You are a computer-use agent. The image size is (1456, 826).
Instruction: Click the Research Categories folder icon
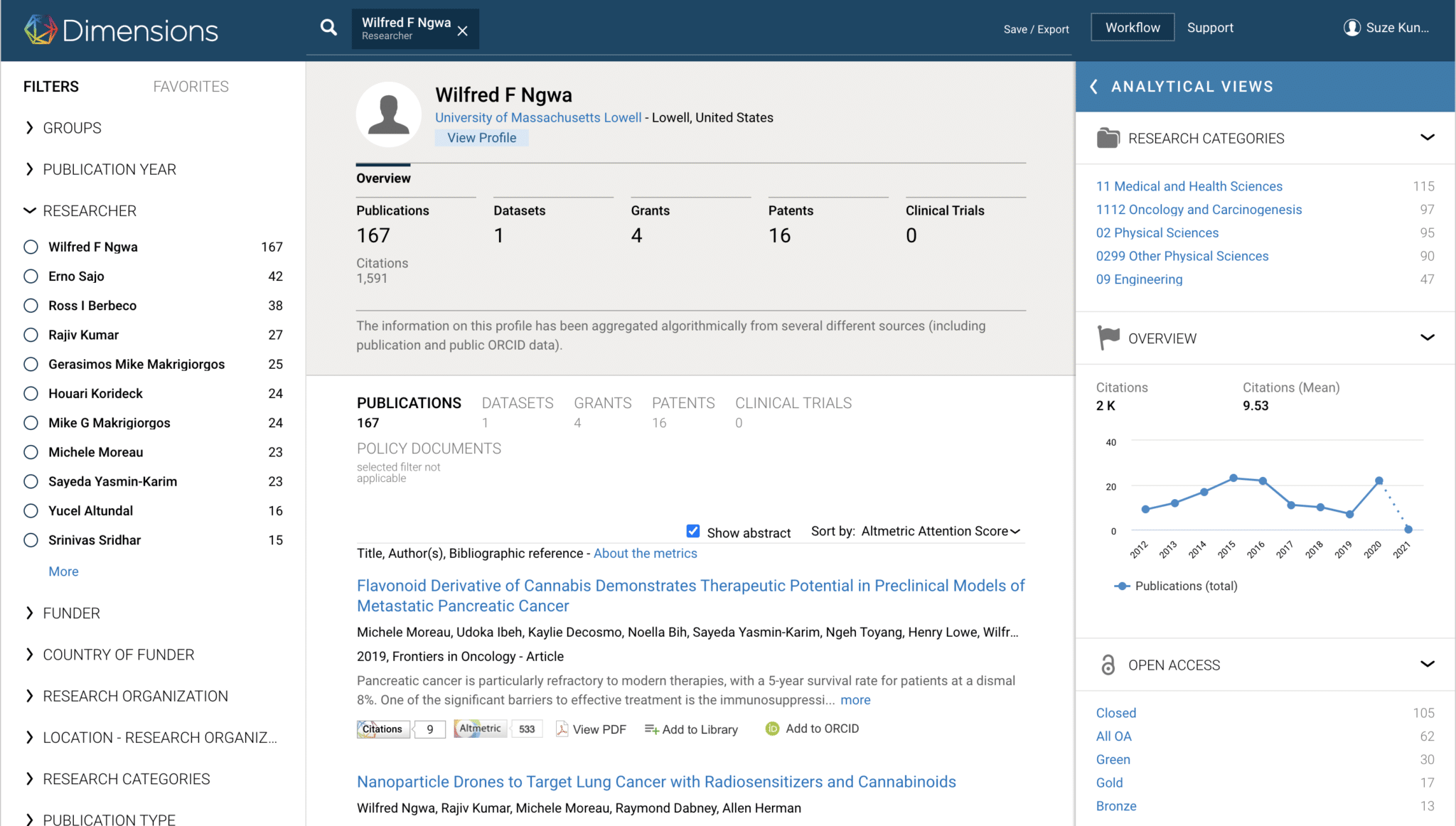click(x=1108, y=138)
